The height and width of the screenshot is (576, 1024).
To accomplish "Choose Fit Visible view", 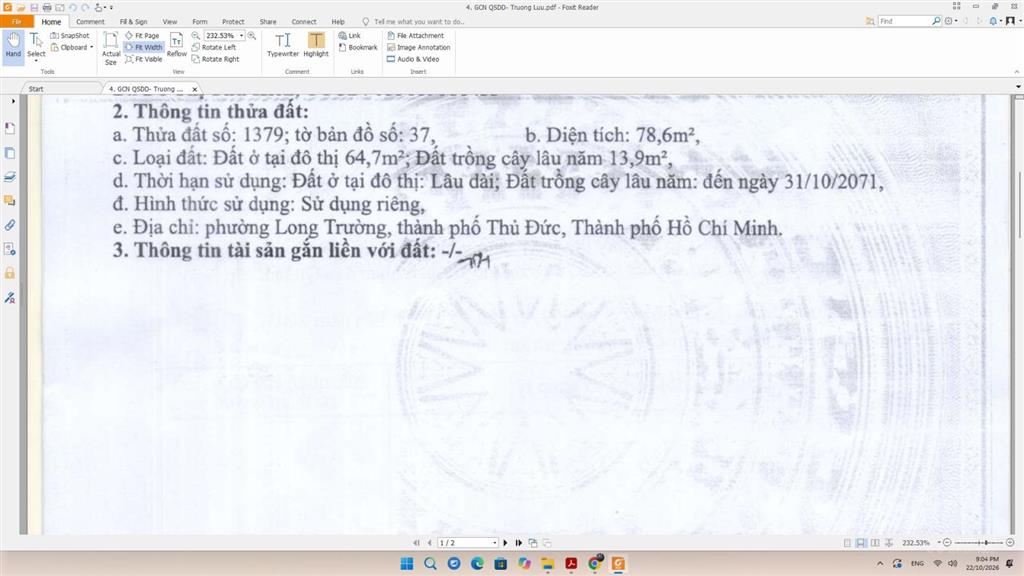I will 144,59.
